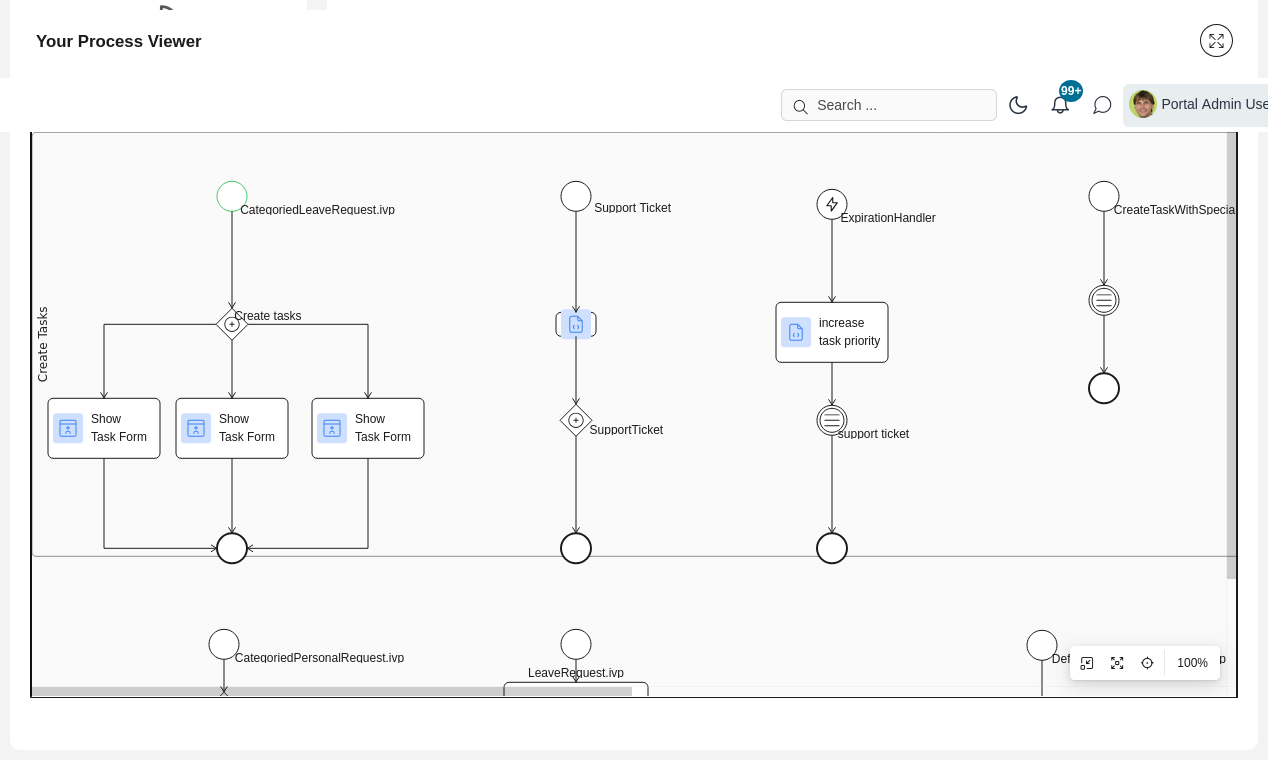Image resolution: width=1268 pixels, height=760 pixels.
Task: Select the Create Tasks lane label
Action: 42,344
